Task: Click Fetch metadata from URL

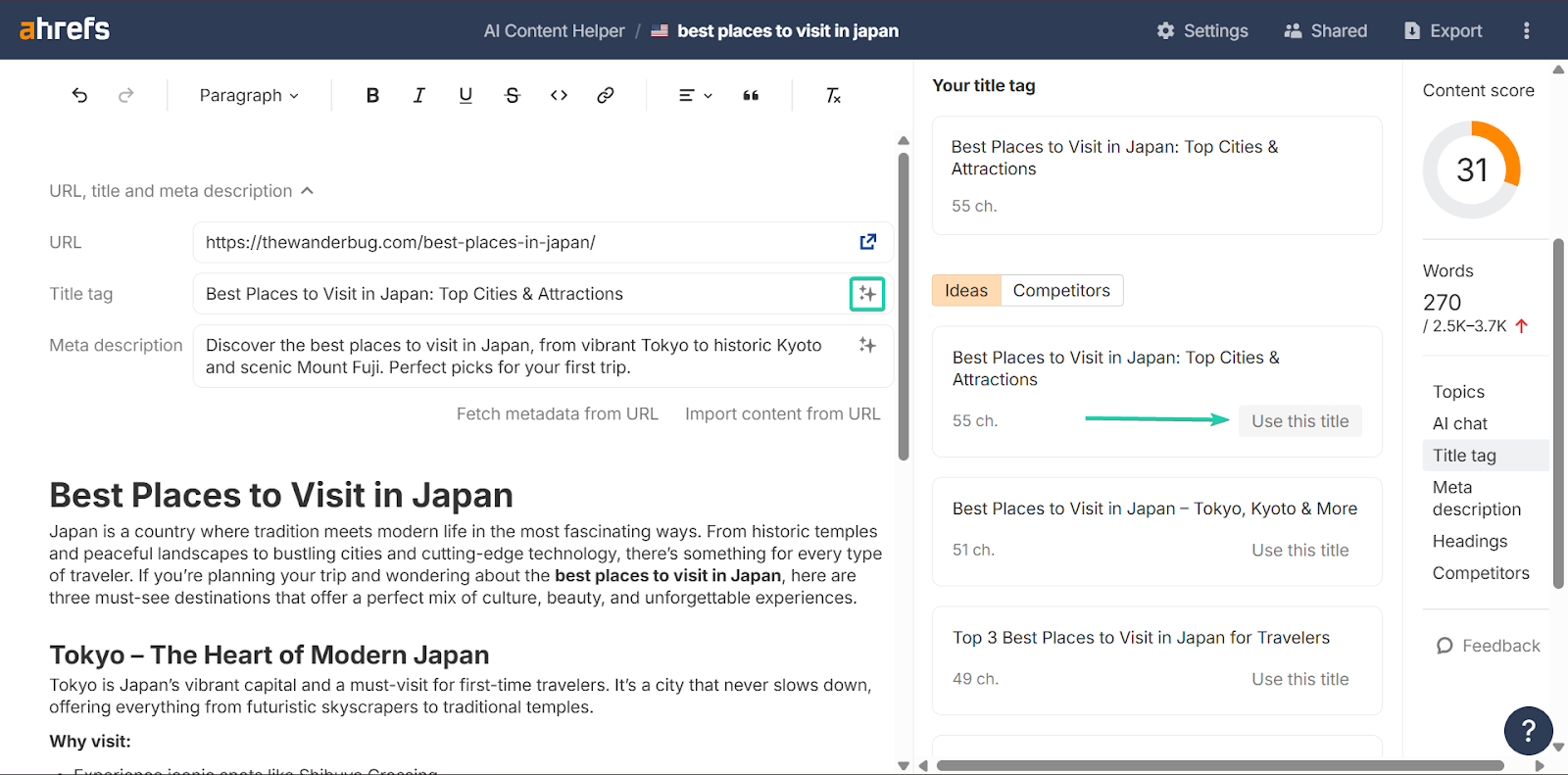Action: pos(558,413)
